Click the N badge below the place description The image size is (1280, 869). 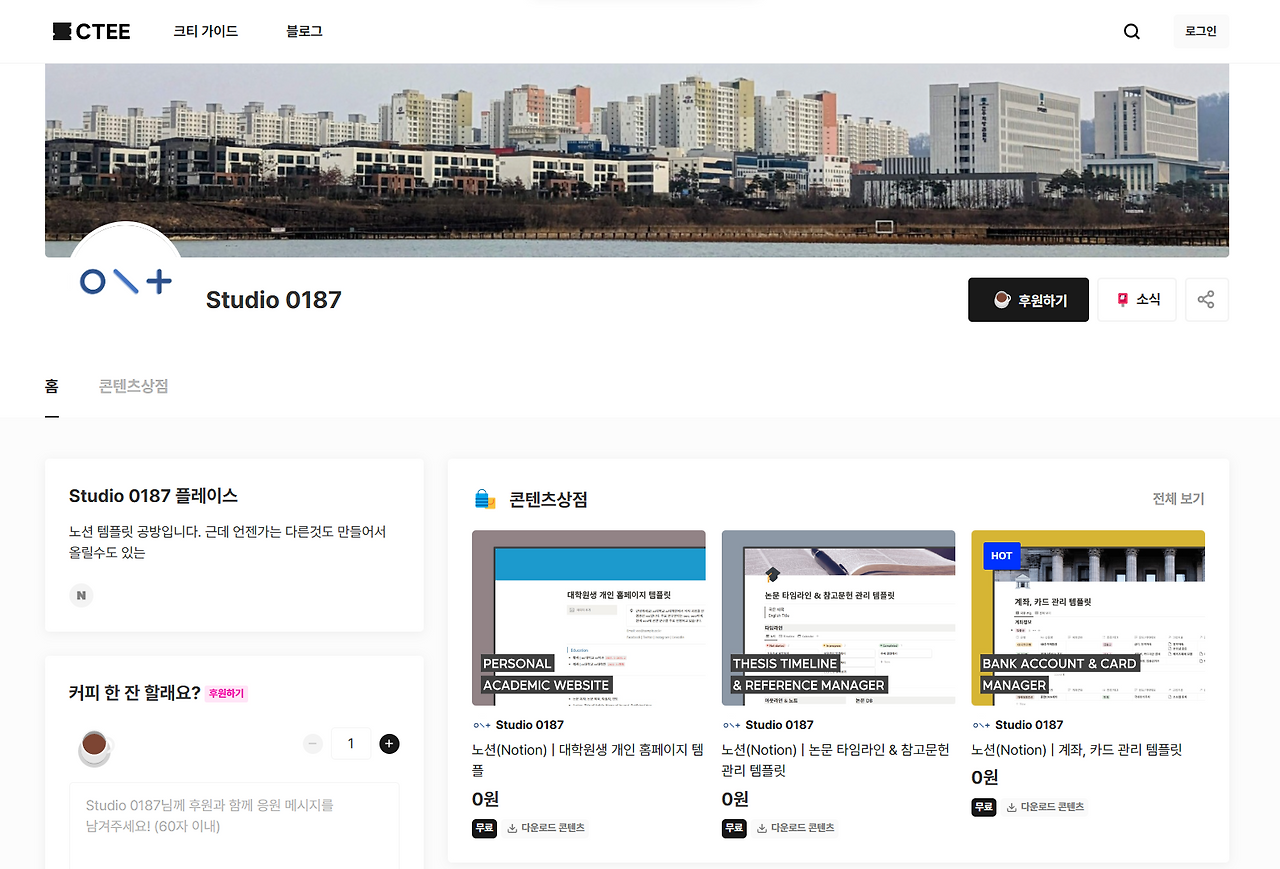[x=80, y=594]
